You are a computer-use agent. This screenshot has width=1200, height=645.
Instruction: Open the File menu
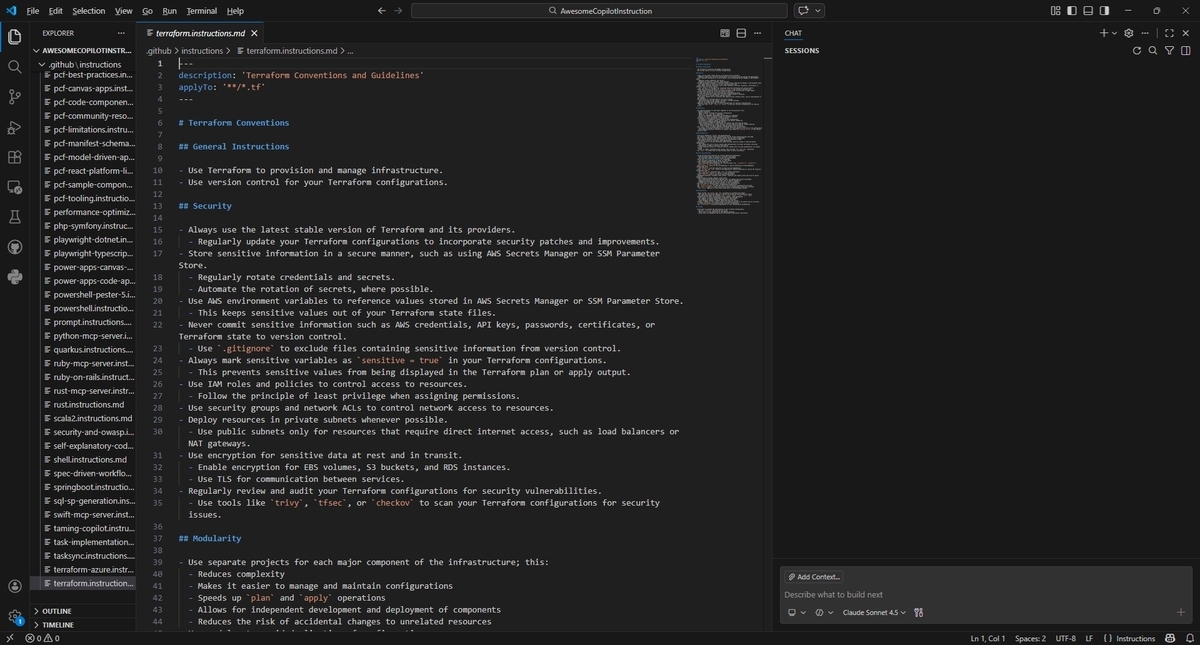tap(33, 11)
